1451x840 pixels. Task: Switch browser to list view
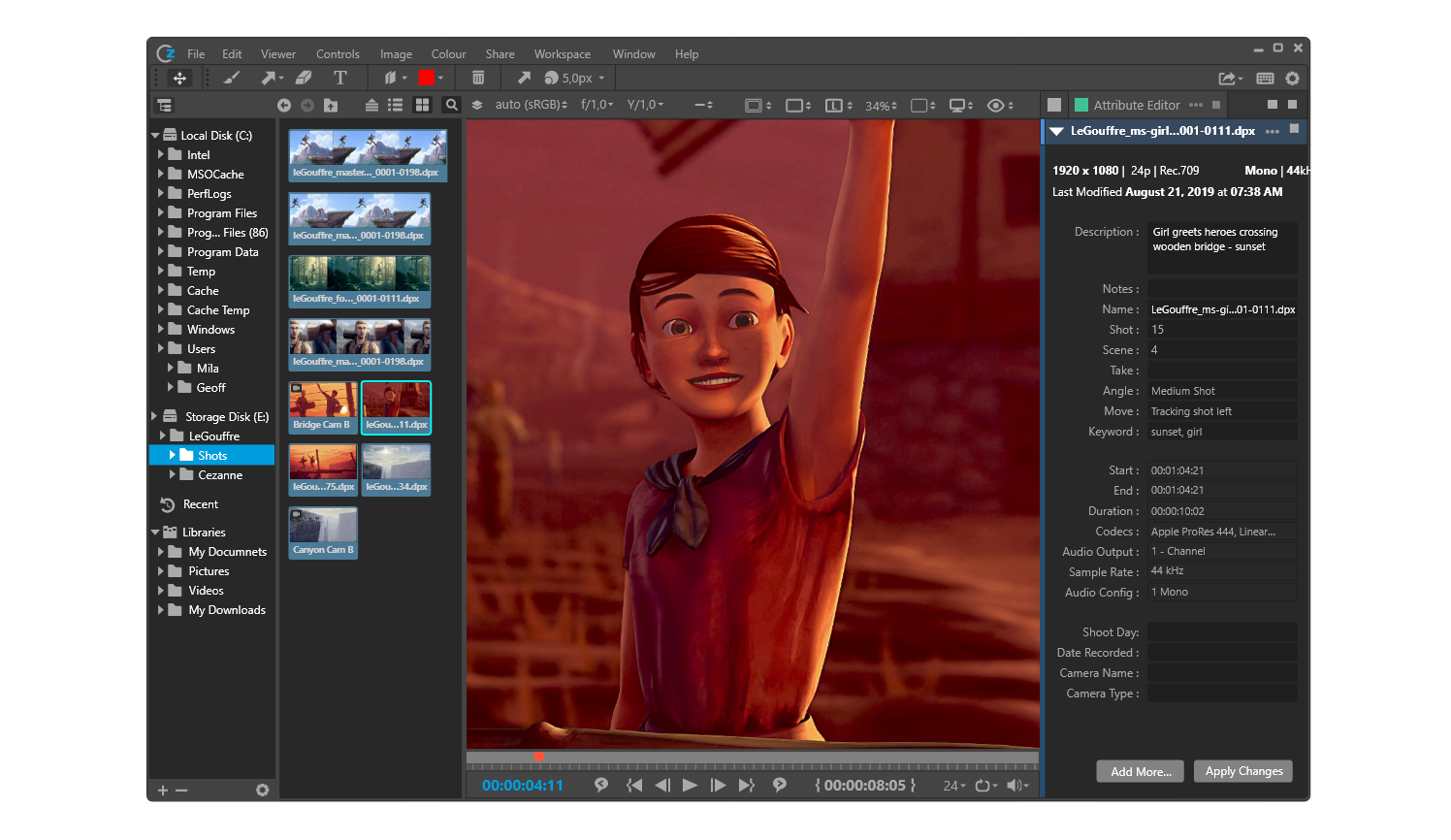click(x=396, y=105)
